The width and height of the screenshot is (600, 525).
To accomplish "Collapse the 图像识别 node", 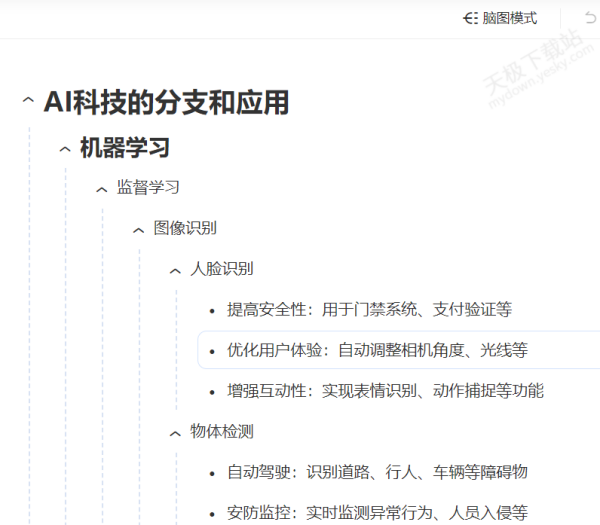I will coord(139,230).
